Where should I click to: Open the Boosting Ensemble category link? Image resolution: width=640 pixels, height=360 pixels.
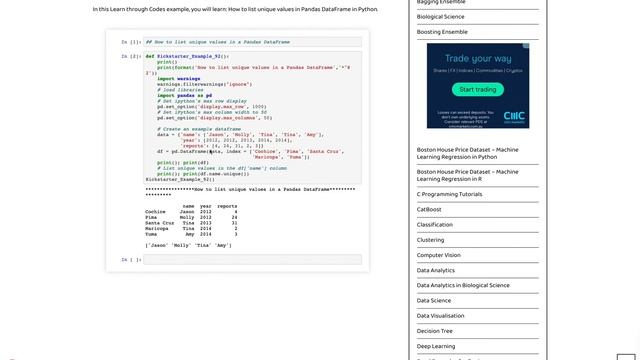click(x=442, y=32)
